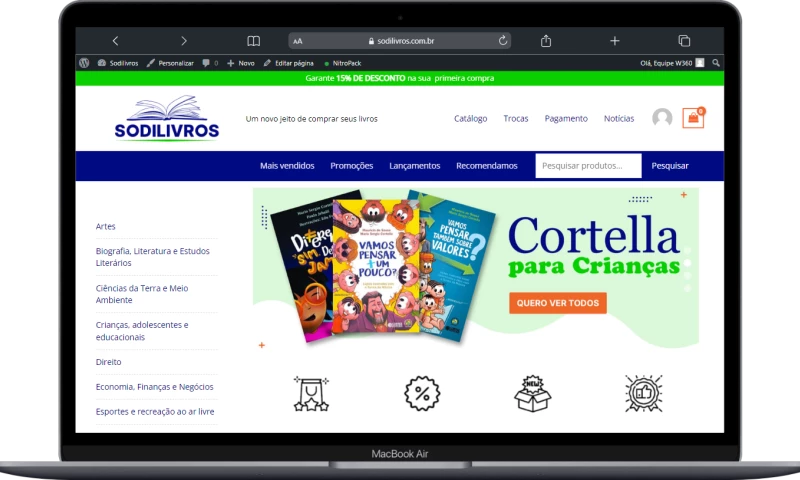This screenshot has height=480, width=800.
Task: Select Promoções in blue menu
Action: coord(352,166)
